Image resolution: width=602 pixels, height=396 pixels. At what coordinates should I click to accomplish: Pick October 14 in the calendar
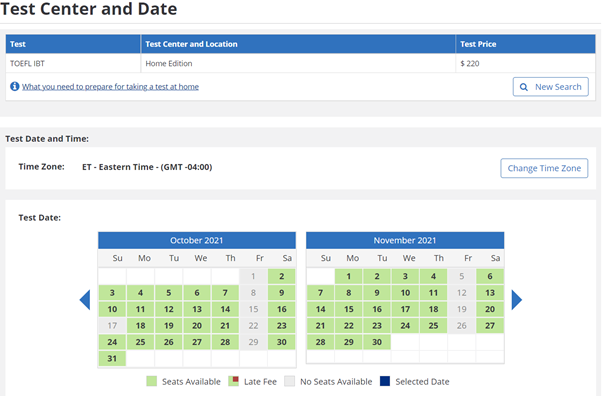(225, 309)
